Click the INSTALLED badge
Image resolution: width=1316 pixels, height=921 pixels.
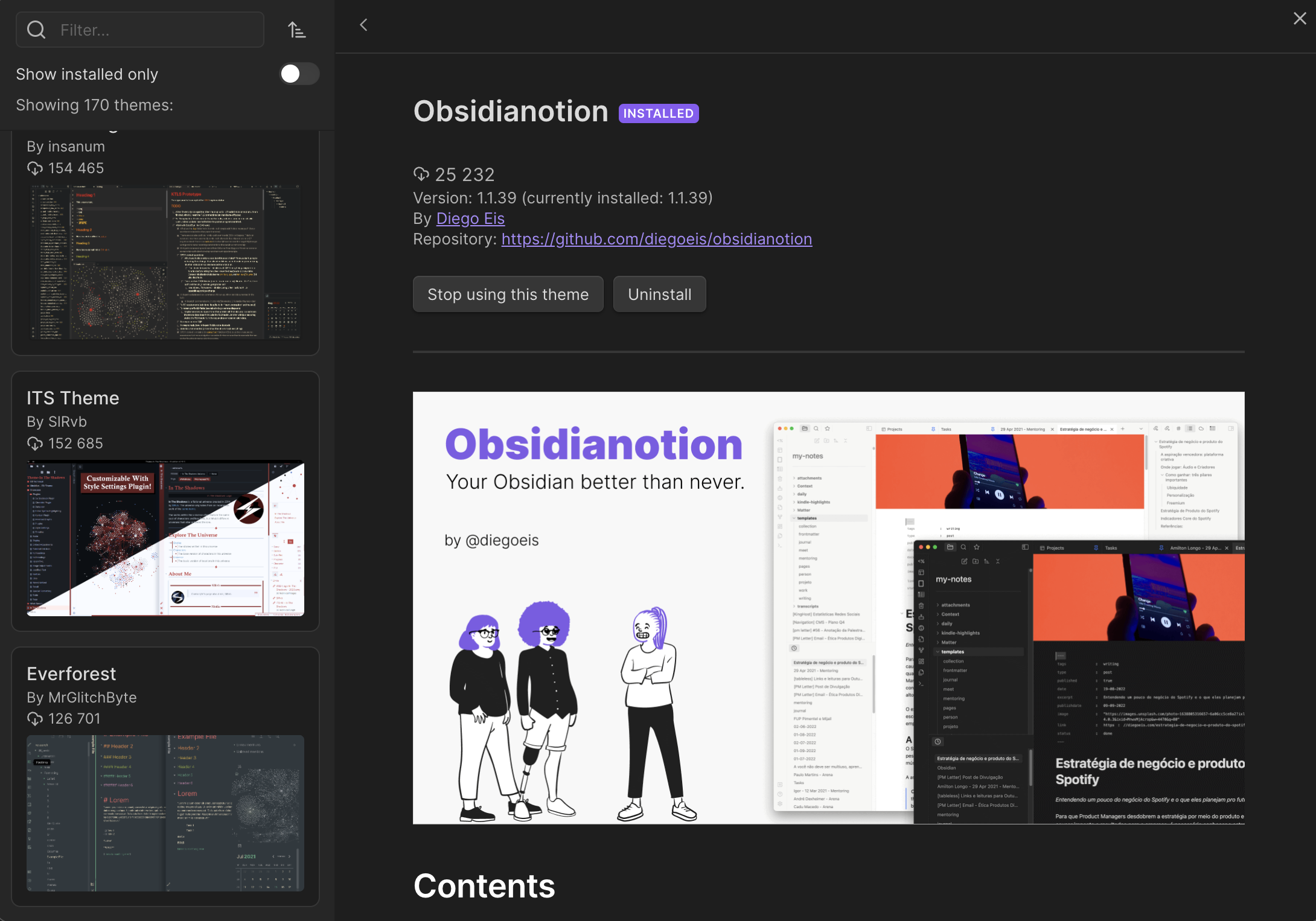tap(659, 113)
